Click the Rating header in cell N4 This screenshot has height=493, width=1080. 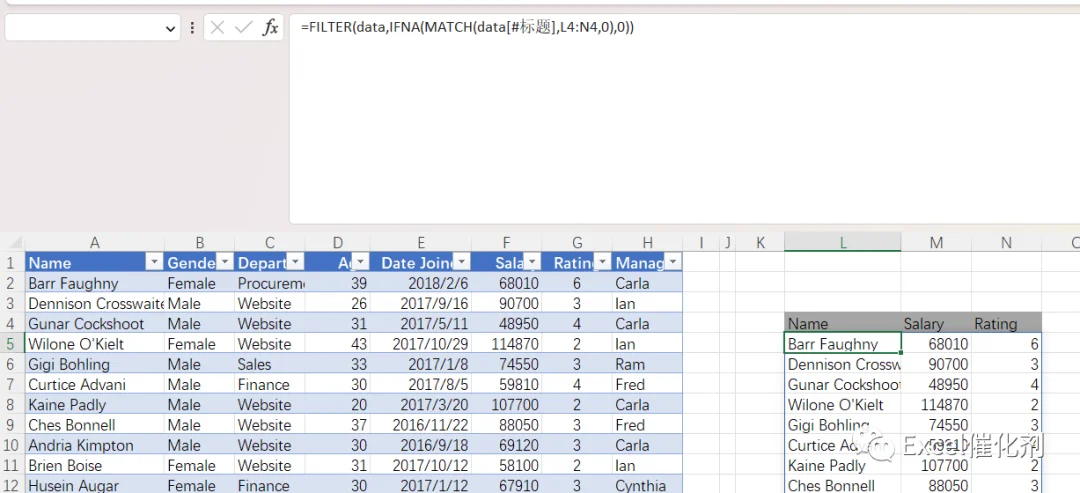(1006, 324)
